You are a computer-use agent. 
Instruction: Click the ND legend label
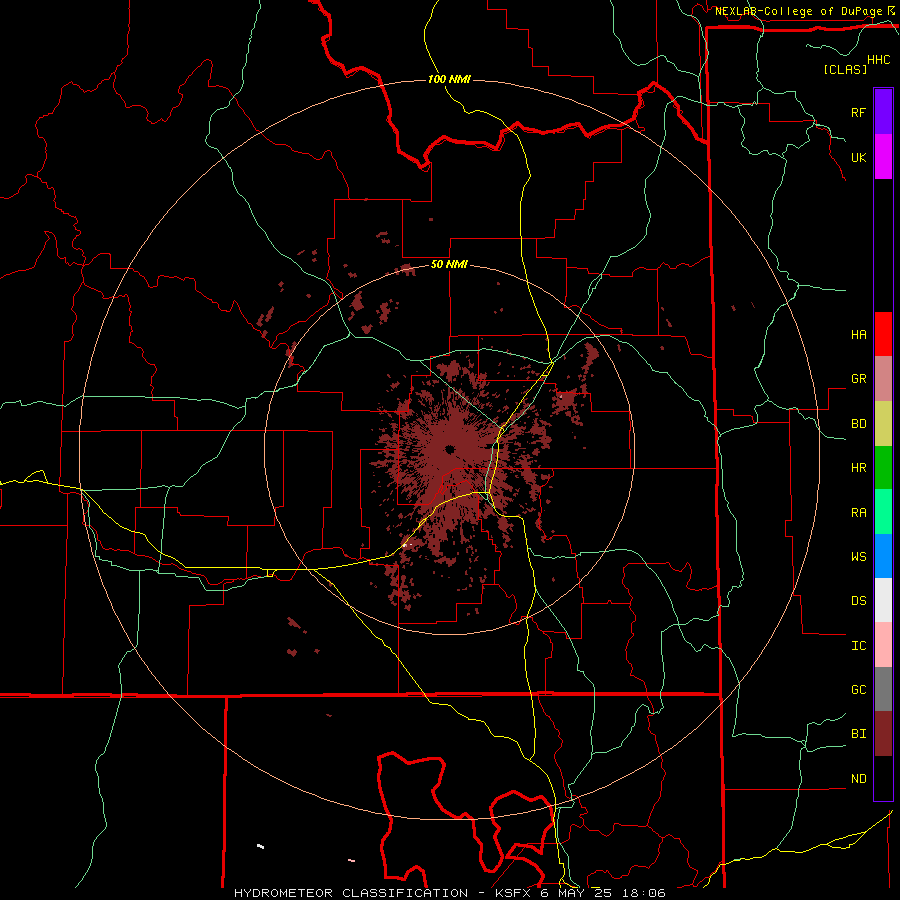(858, 779)
